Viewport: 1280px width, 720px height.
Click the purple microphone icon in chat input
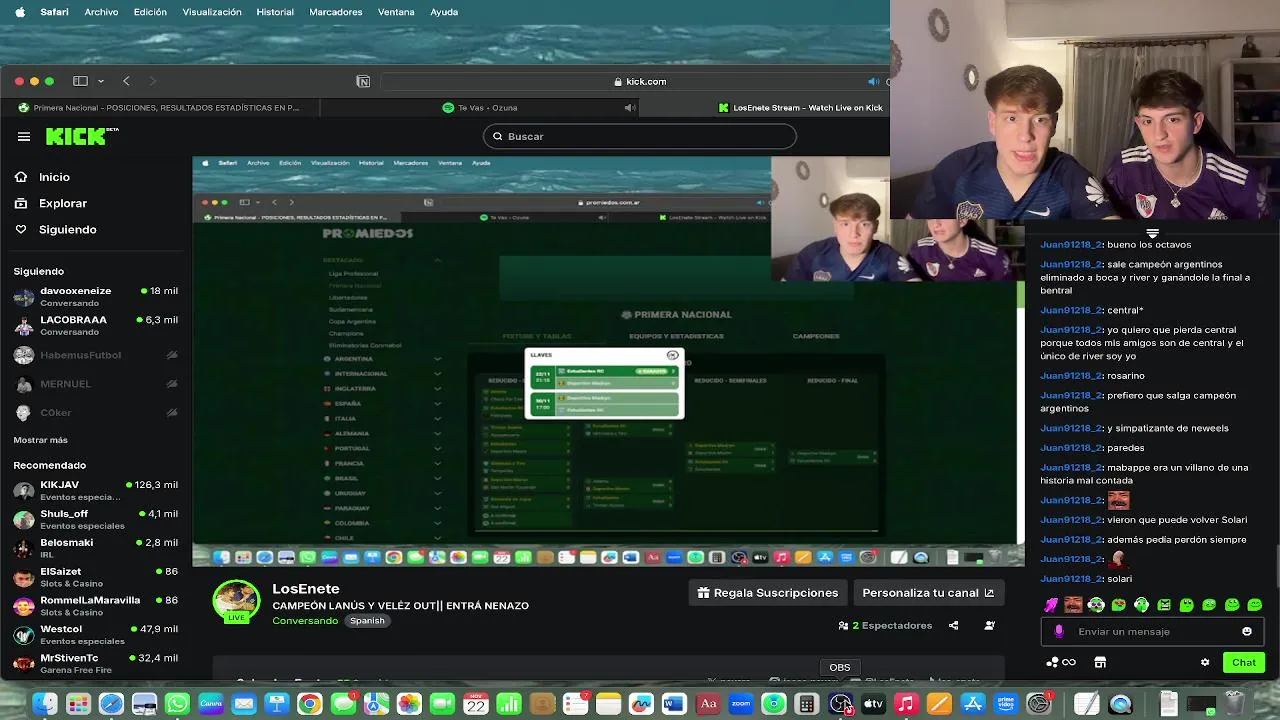[x=1059, y=631]
